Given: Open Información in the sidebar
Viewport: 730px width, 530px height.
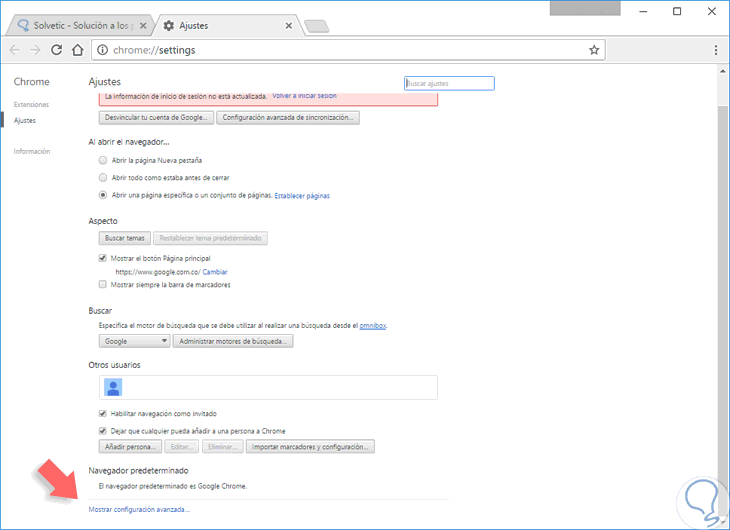Looking at the screenshot, I should (x=32, y=151).
